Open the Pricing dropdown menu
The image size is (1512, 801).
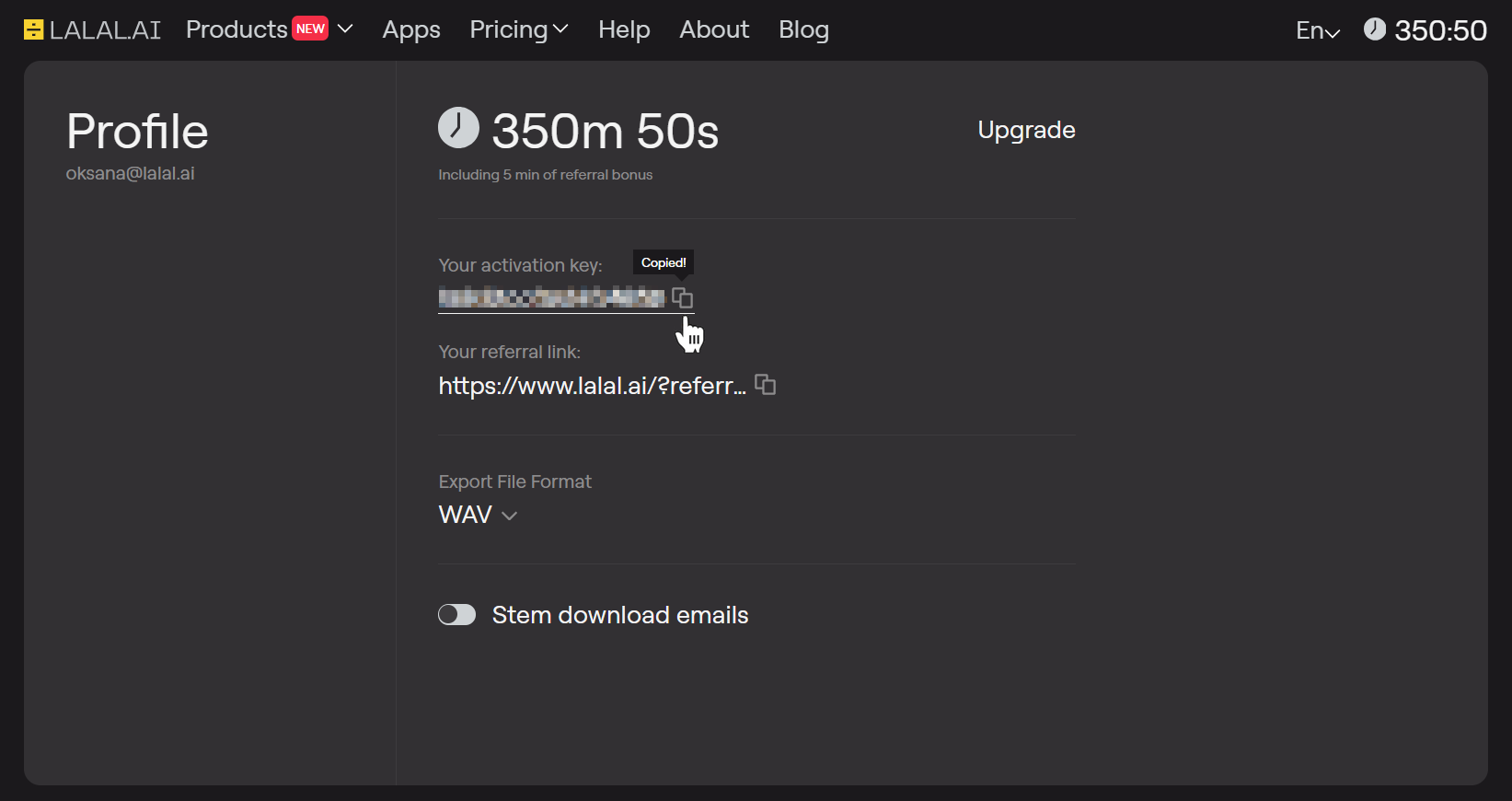point(518,29)
